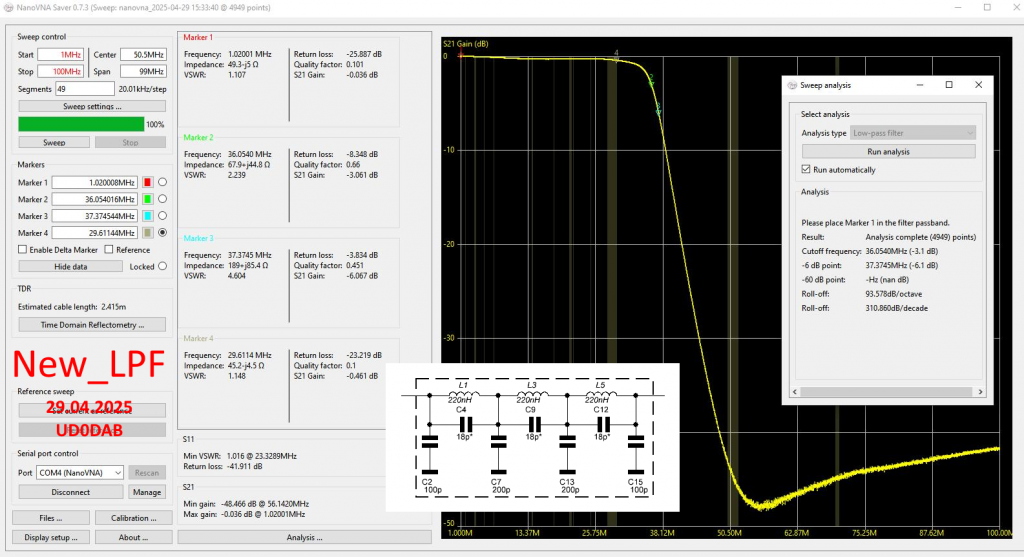Click the Cutoff frequency 36.0540MHz result
The image size is (1024, 557).
902,251
